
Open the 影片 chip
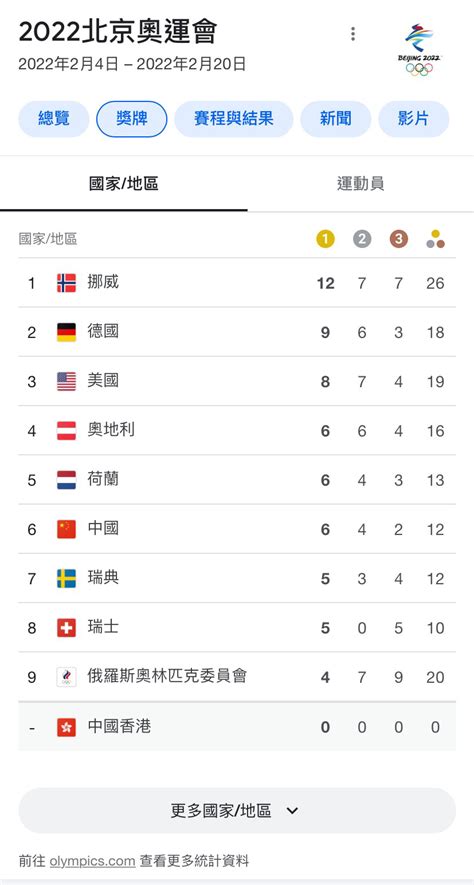[414, 119]
